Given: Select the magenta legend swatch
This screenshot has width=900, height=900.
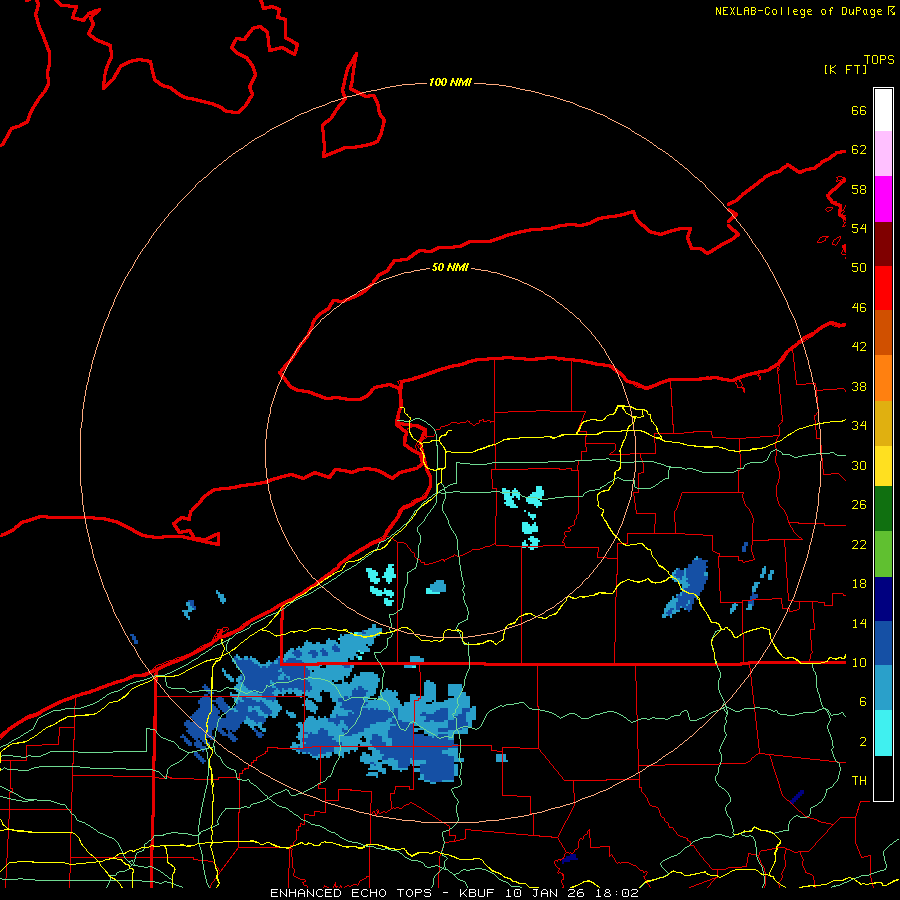Looking at the screenshot, I should click(883, 199).
